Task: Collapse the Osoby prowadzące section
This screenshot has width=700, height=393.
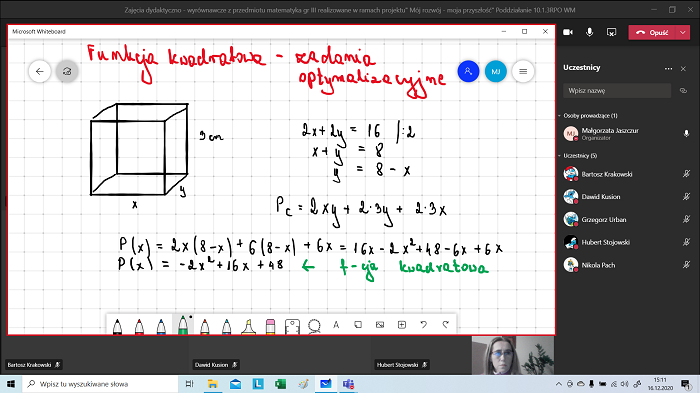Action: [x=559, y=116]
